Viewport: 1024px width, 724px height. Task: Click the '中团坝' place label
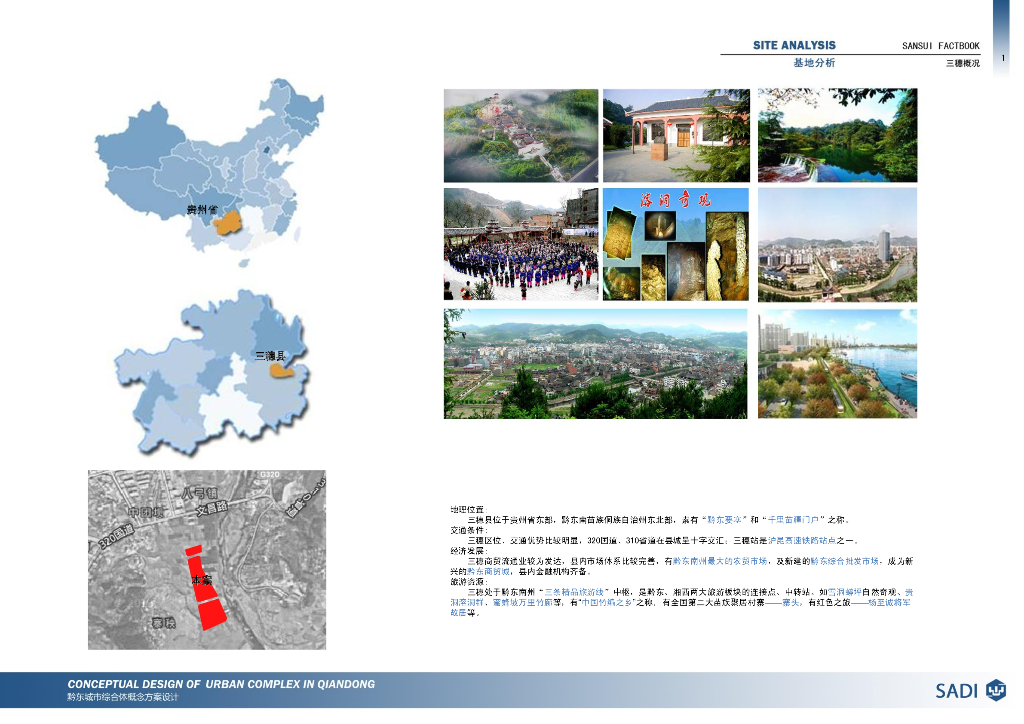tap(144, 512)
